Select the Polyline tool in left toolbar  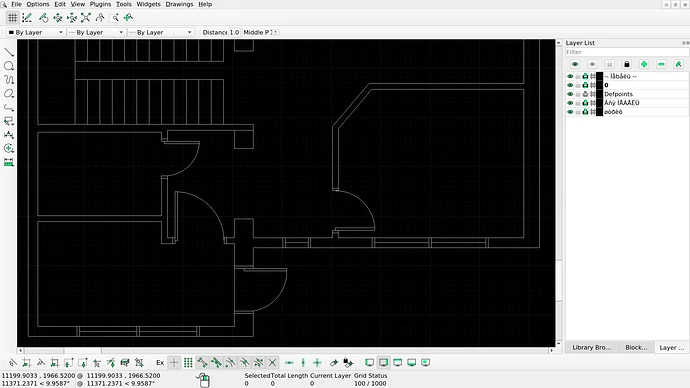click(x=9, y=107)
